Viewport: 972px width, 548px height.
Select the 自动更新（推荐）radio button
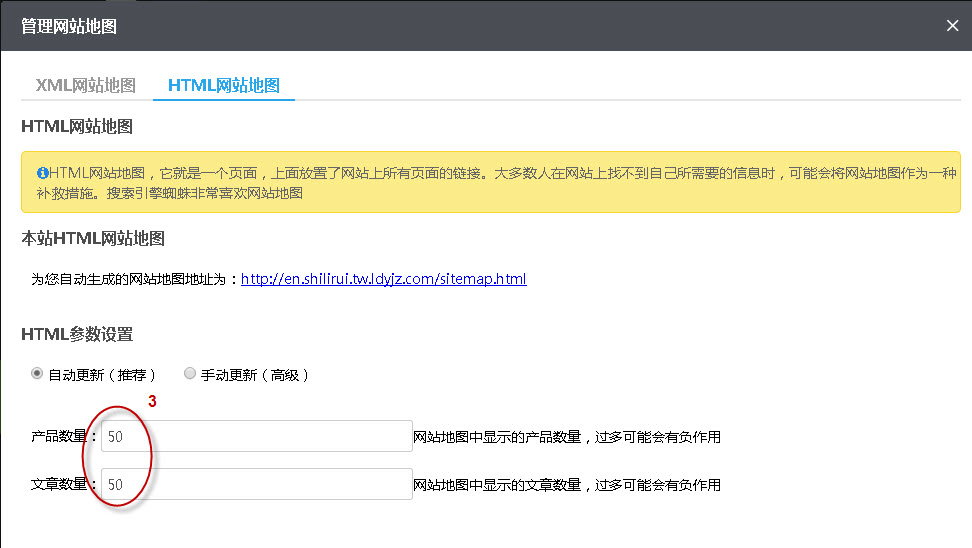tap(38, 374)
